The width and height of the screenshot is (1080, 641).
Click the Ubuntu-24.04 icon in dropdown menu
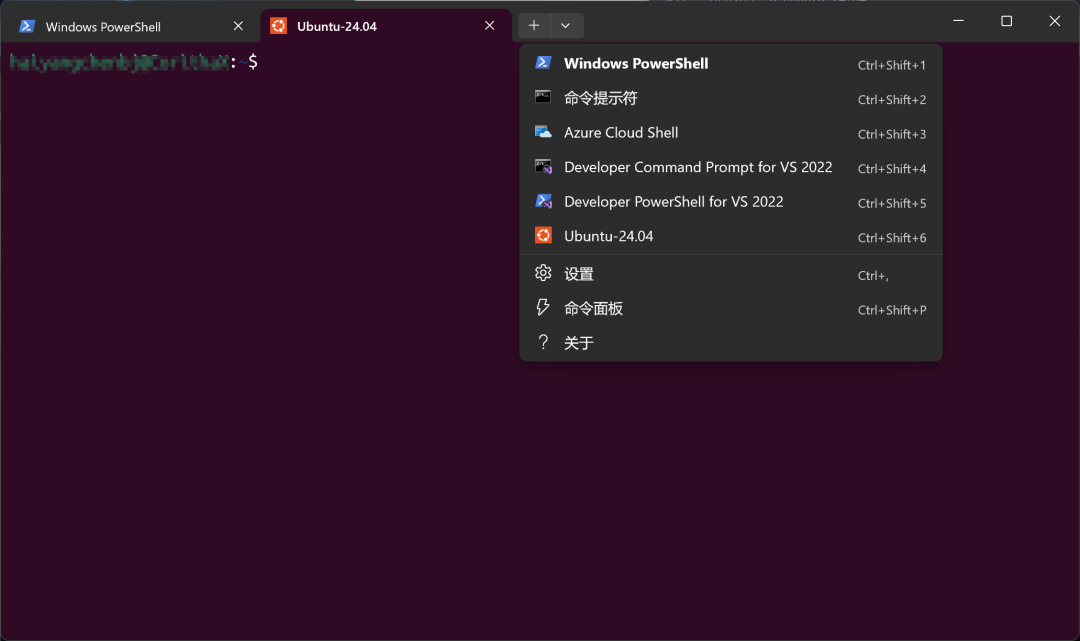pos(543,235)
